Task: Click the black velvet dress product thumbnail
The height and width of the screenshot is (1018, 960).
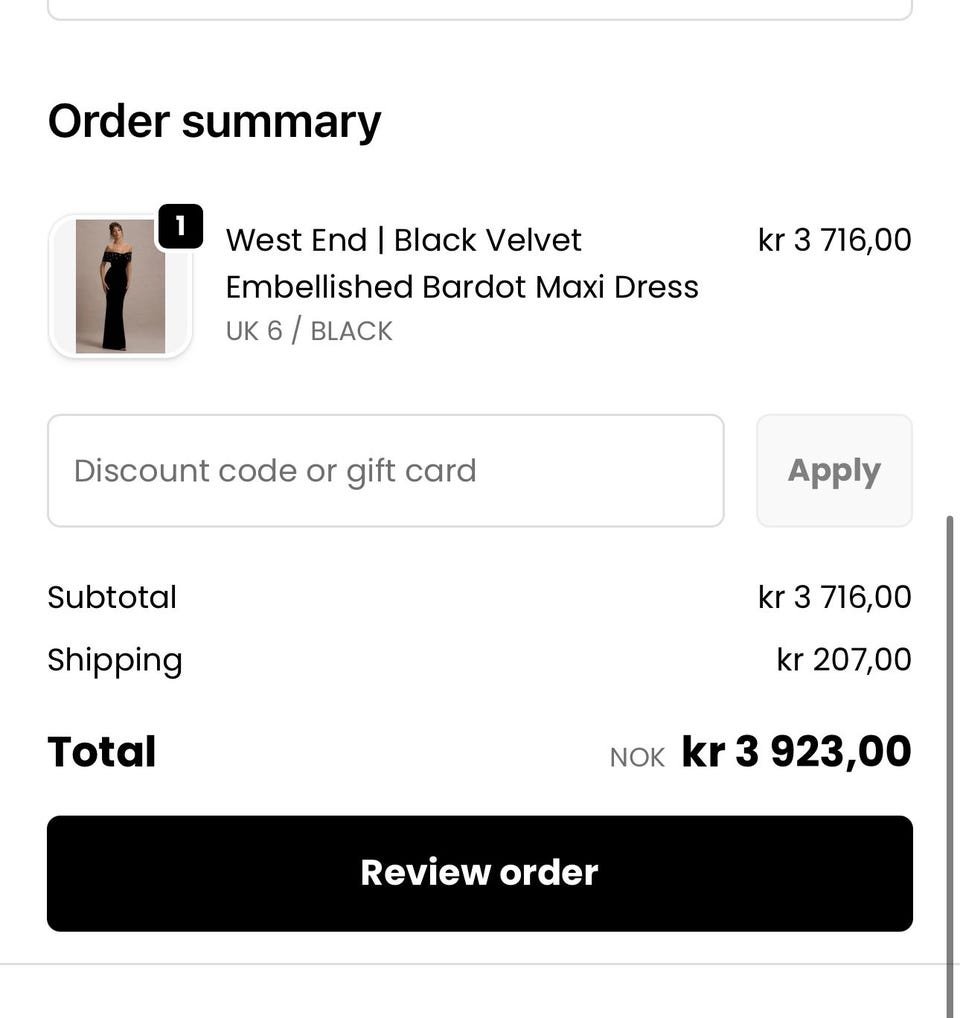Action: coord(120,286)
